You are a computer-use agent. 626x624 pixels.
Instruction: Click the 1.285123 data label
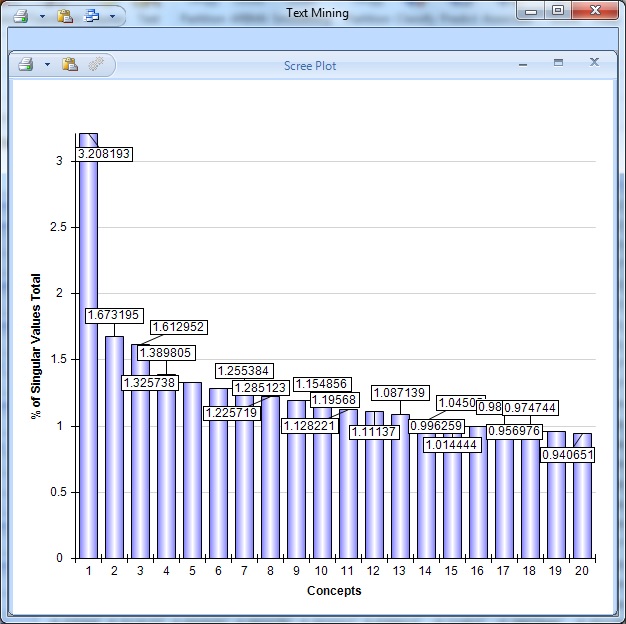(260, 388)
